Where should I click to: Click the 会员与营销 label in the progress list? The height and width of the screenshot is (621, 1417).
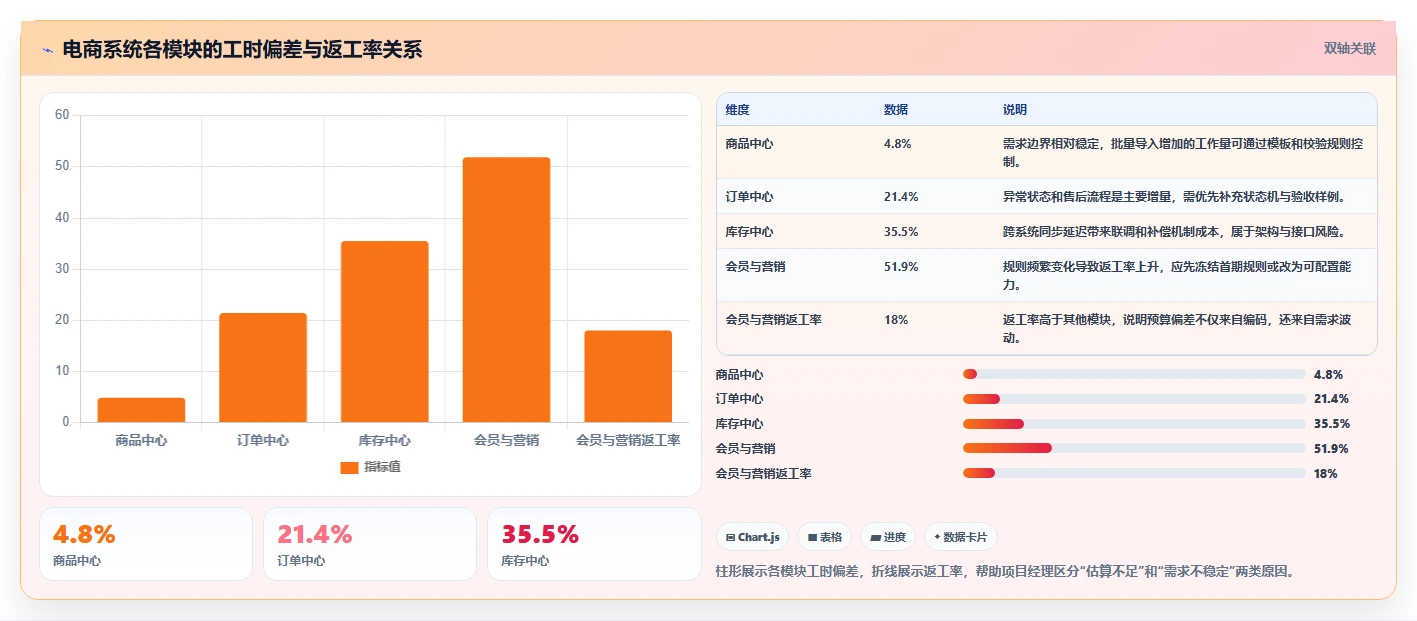(x=746, y=449)
